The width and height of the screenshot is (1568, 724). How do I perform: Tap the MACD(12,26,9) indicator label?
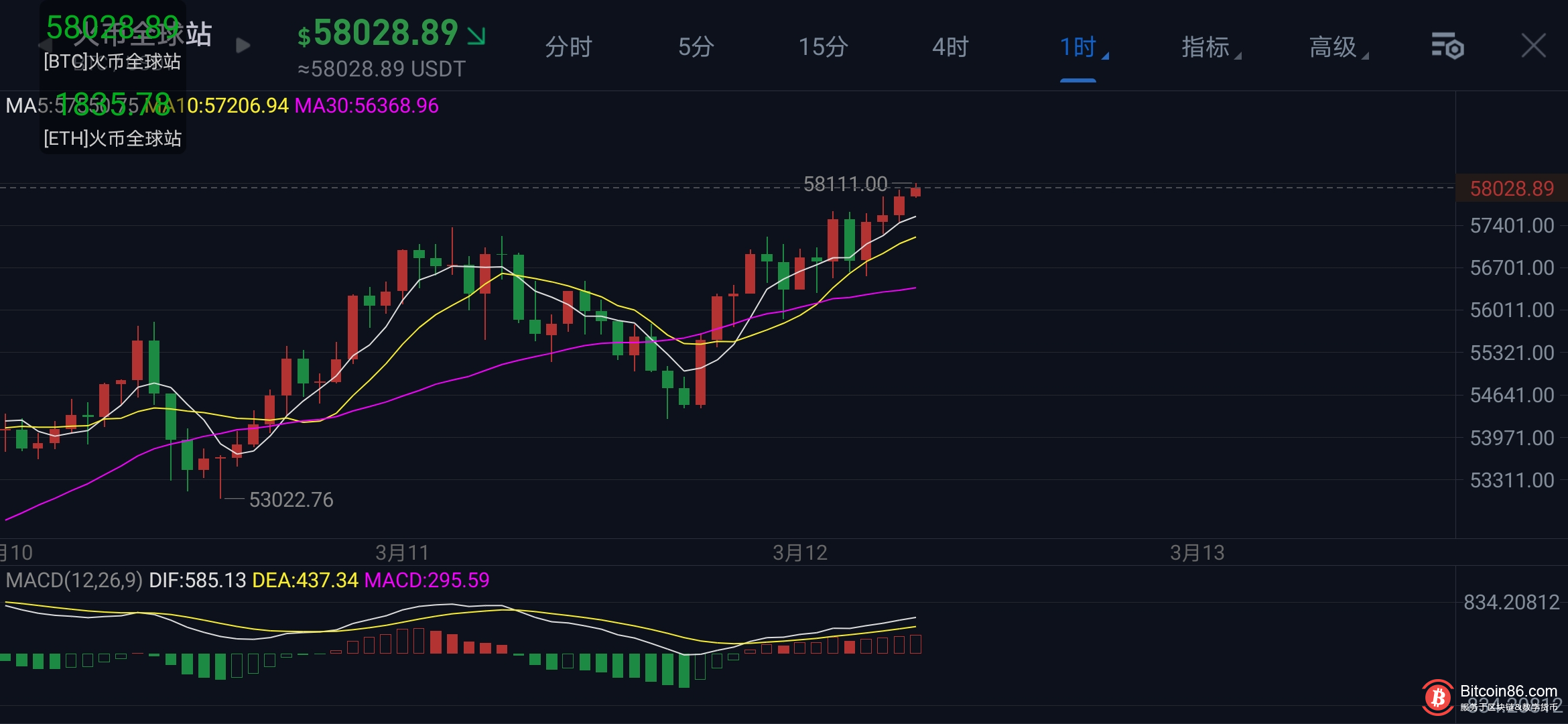74,580
